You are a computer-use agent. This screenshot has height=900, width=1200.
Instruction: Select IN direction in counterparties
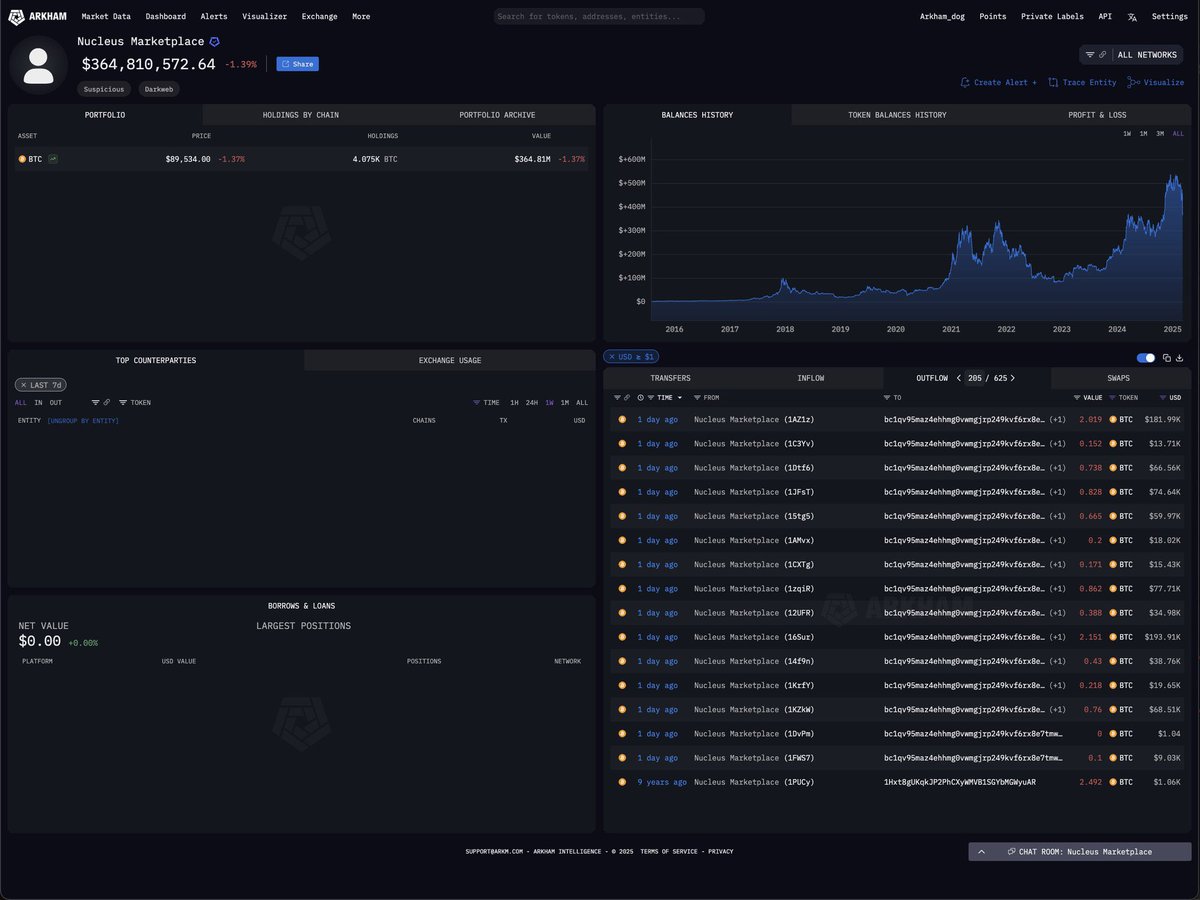click(38, 402)
